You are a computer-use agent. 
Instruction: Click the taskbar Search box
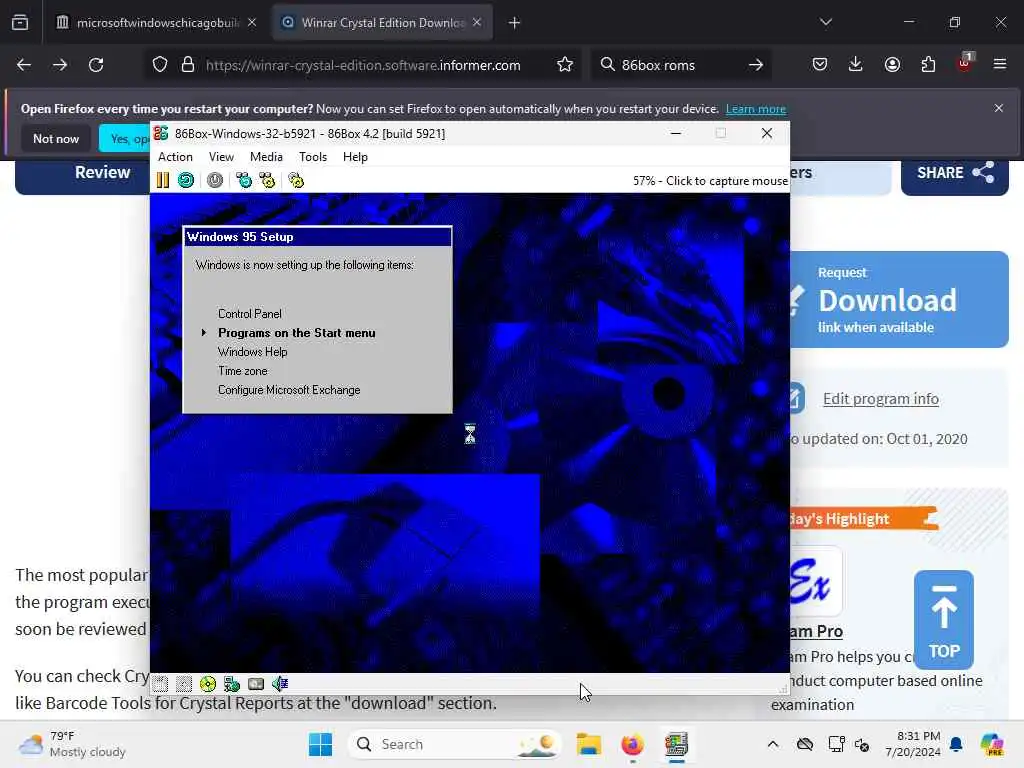coord(455,744)
